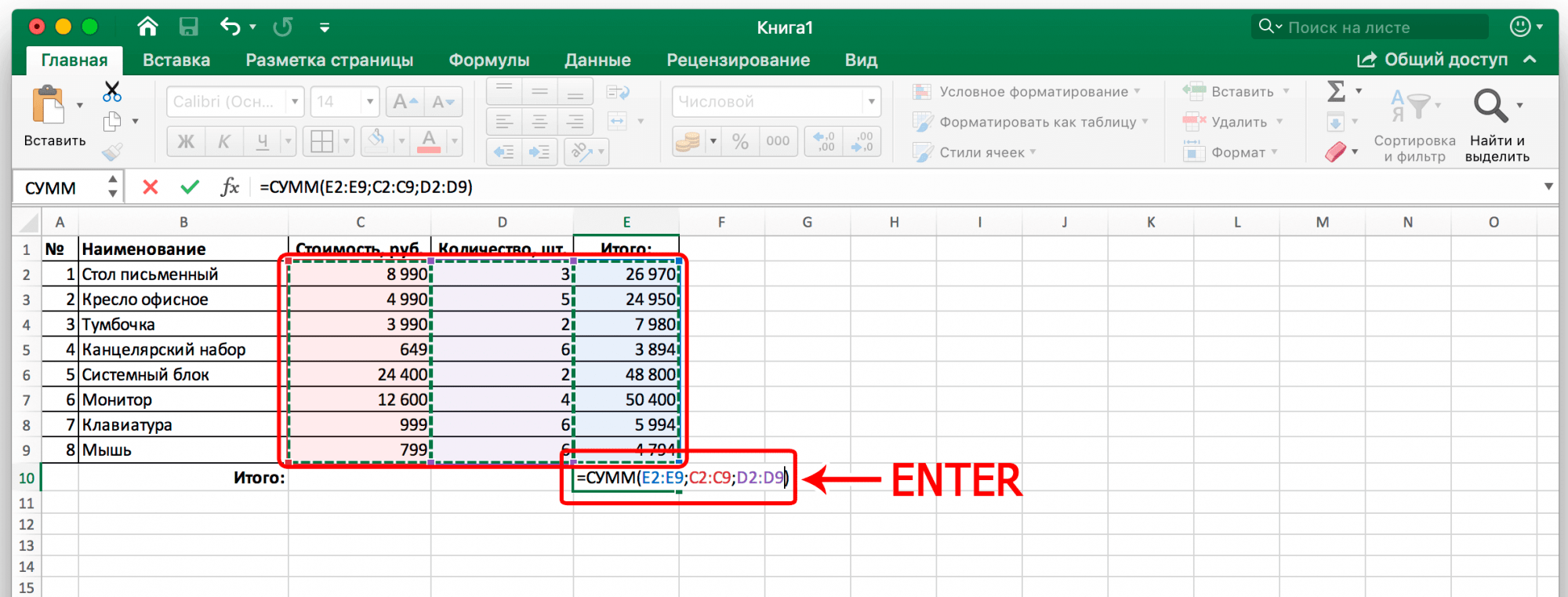Switch to the Рецензирование tab
The height and width of the screenshot is (597, 1568).
(x=739, y=60)
